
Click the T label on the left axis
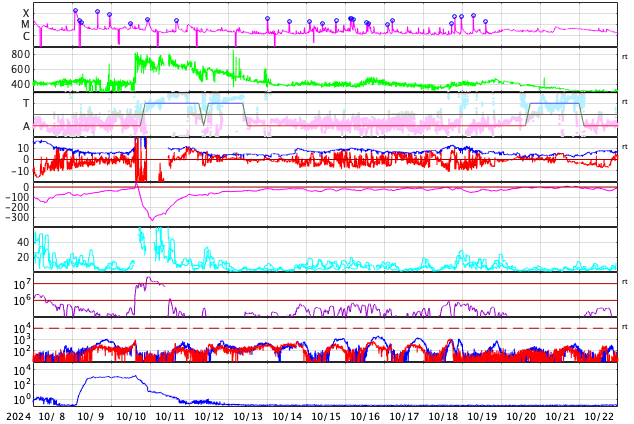pyautogui.click(x=26, y=103)
